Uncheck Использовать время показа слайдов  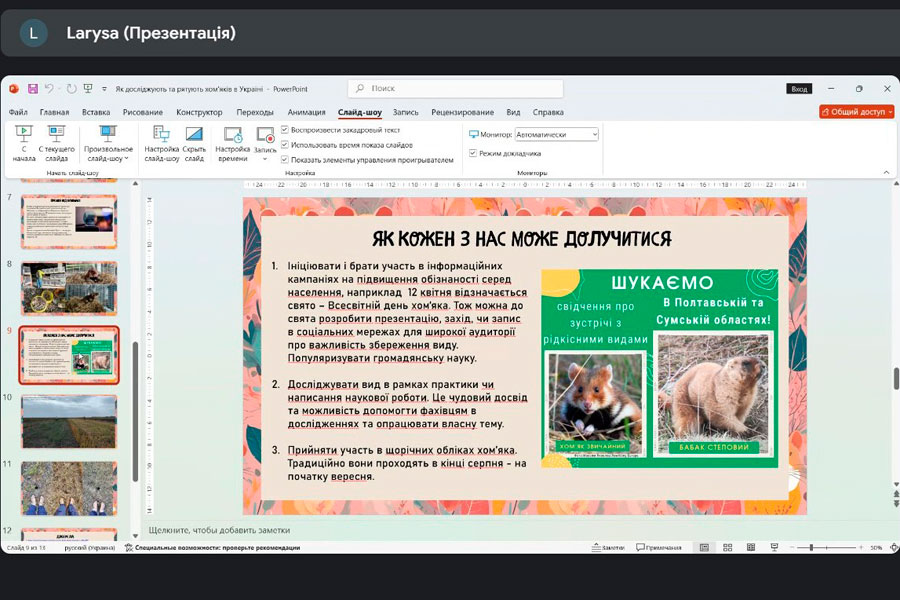pyautogui.click(x=286, y=145)
